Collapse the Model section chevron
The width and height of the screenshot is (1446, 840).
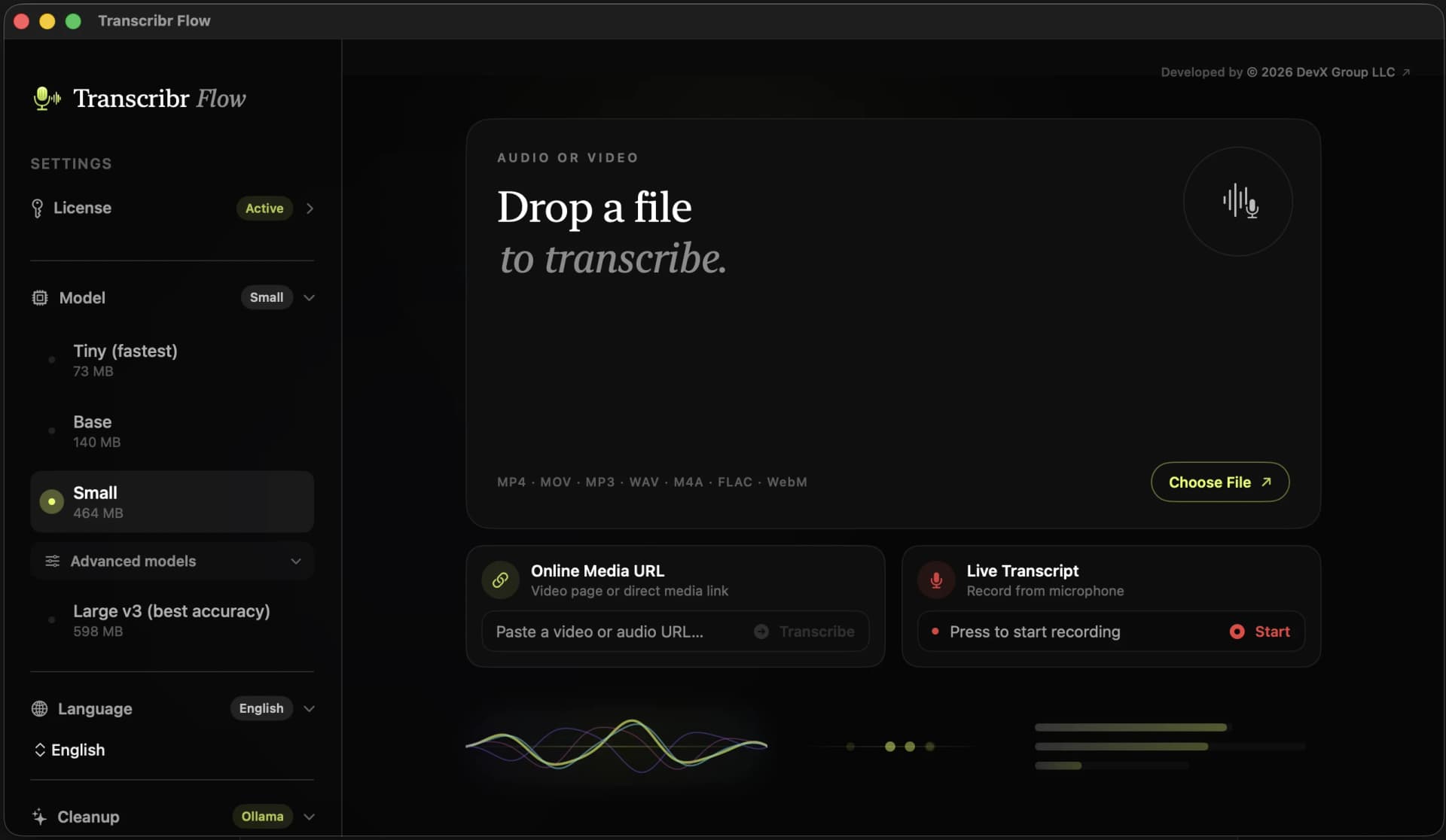coord(309,298)
